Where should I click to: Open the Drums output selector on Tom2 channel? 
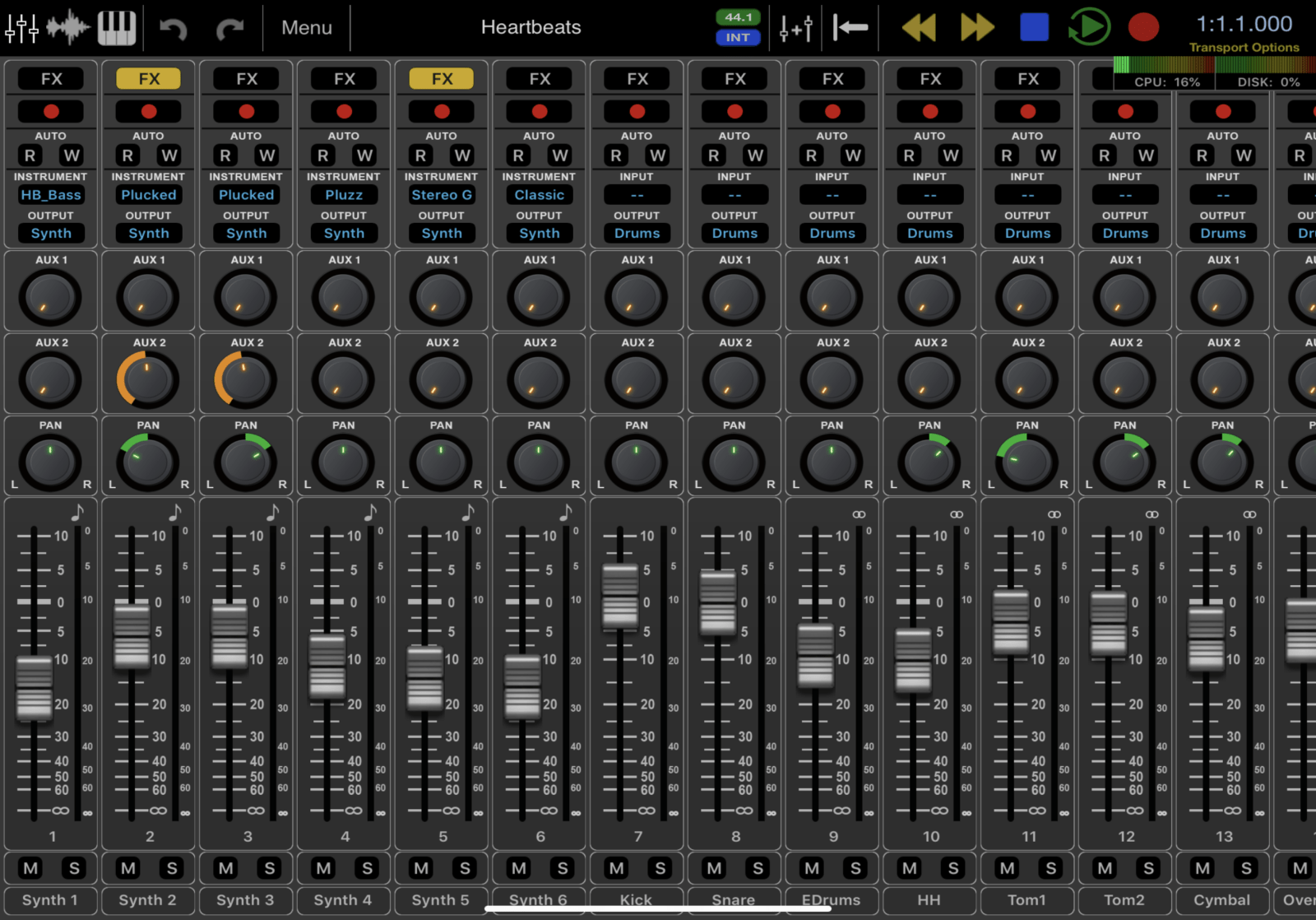click(1125, 234)
